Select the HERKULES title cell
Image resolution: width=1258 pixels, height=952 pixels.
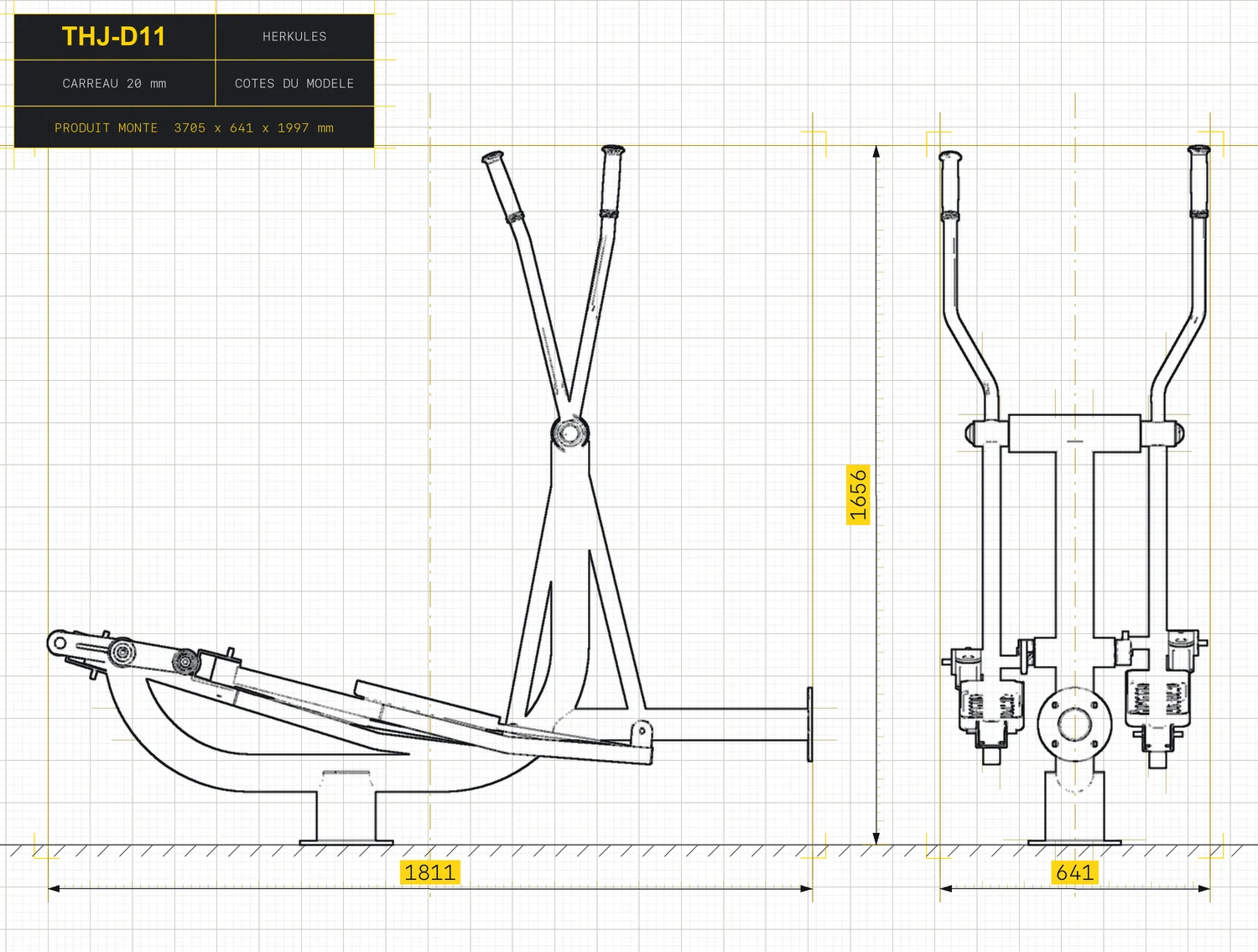pyautogui.click(x=294, y=37)
